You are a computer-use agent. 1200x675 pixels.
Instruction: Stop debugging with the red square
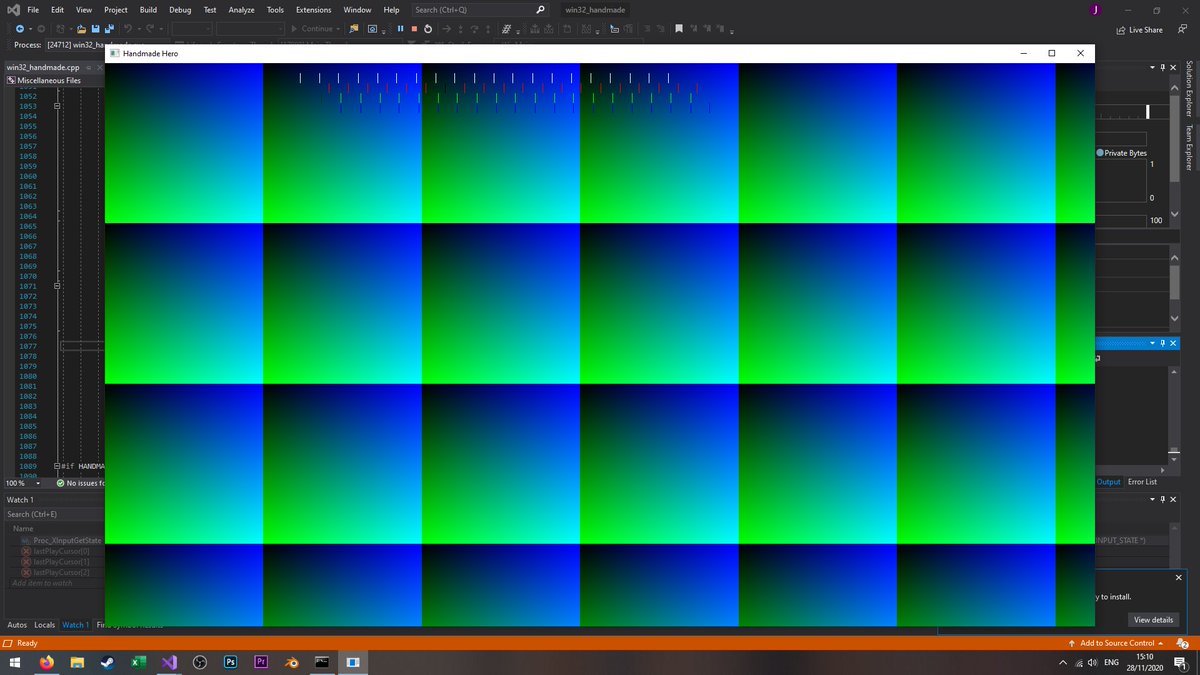pos(414,29)
